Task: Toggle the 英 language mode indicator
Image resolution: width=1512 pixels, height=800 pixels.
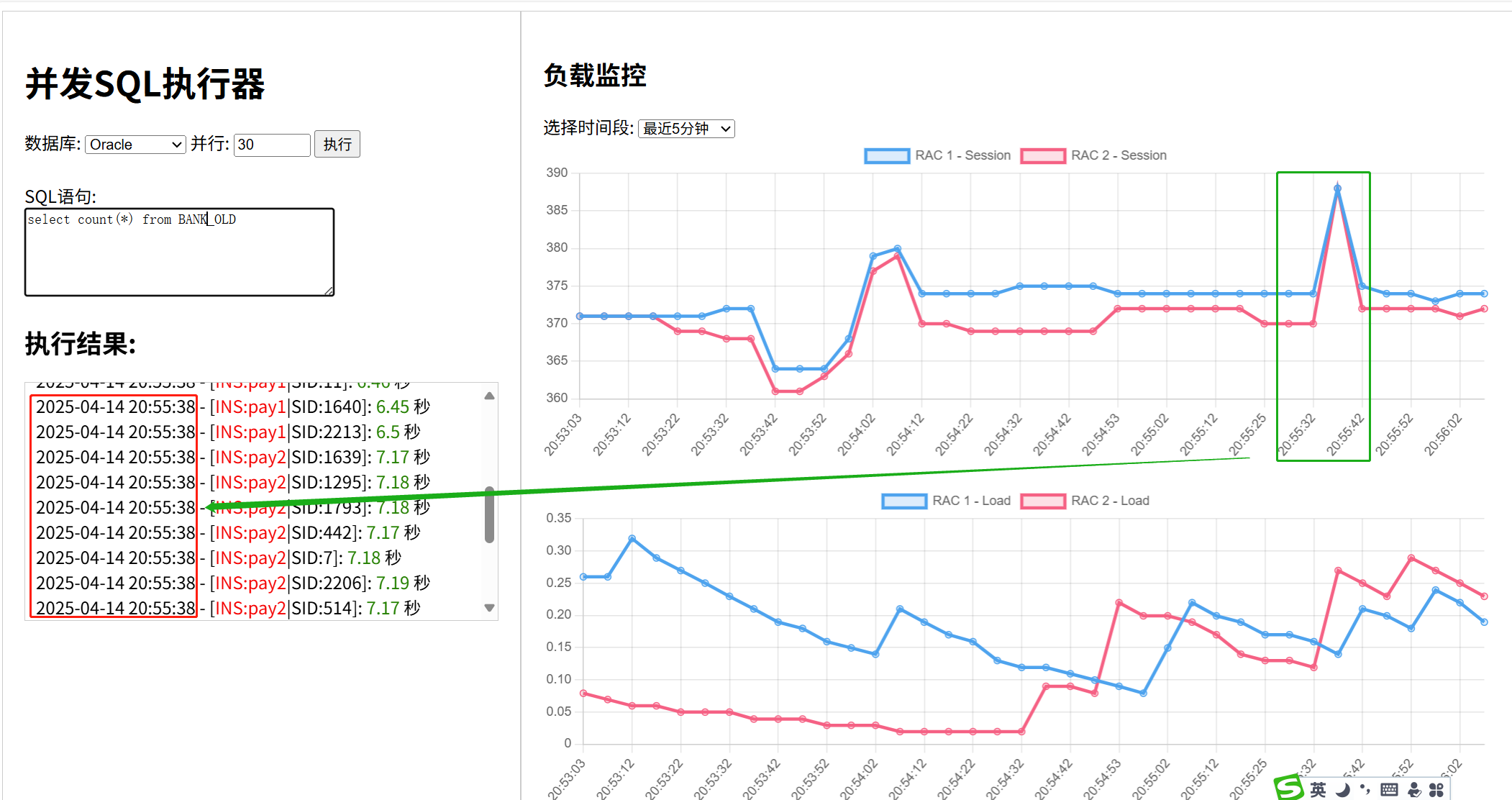Action: pyautogui.click(x=1318, y=790)
